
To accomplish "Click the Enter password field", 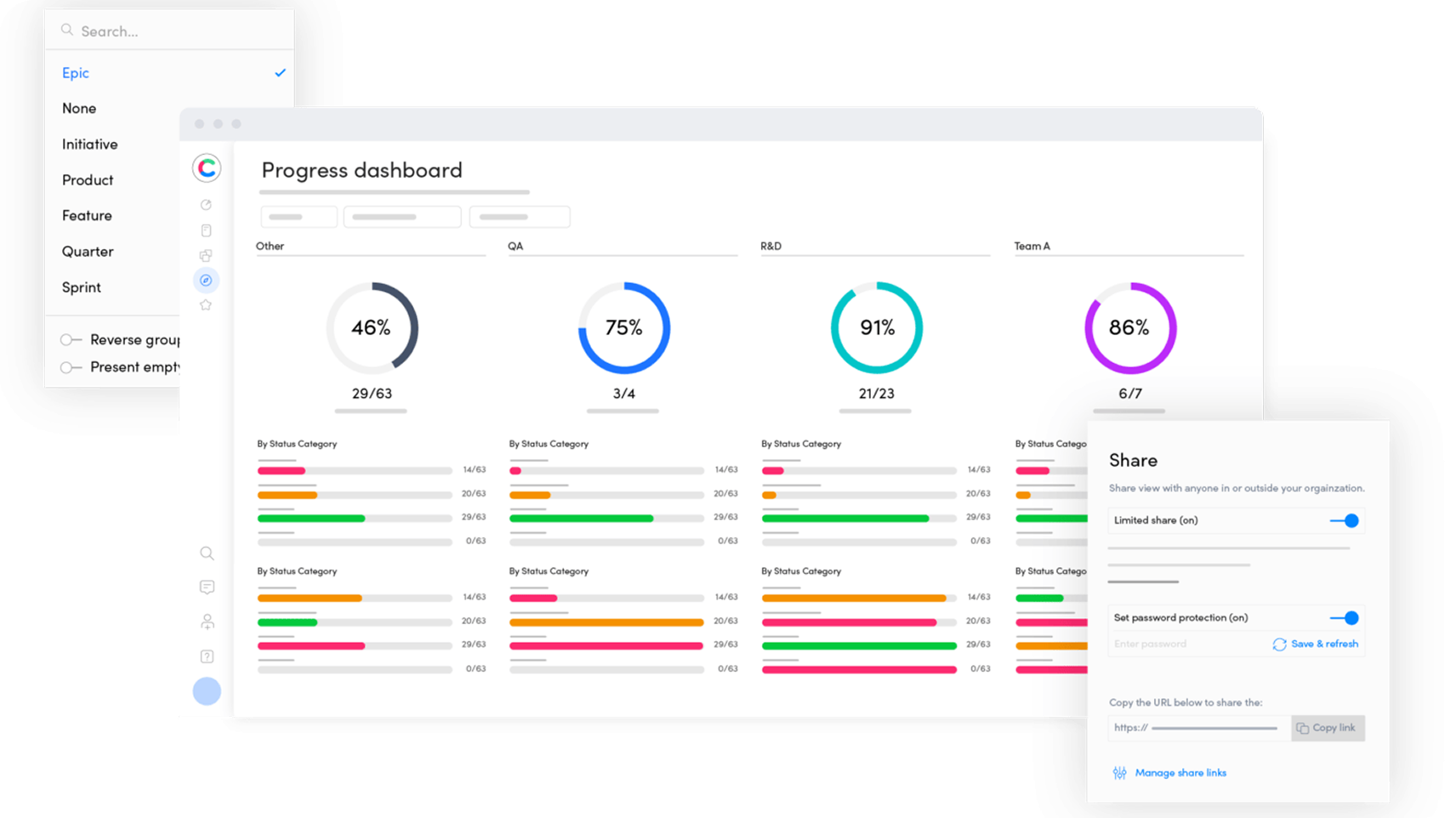I will click(1186, 645).
